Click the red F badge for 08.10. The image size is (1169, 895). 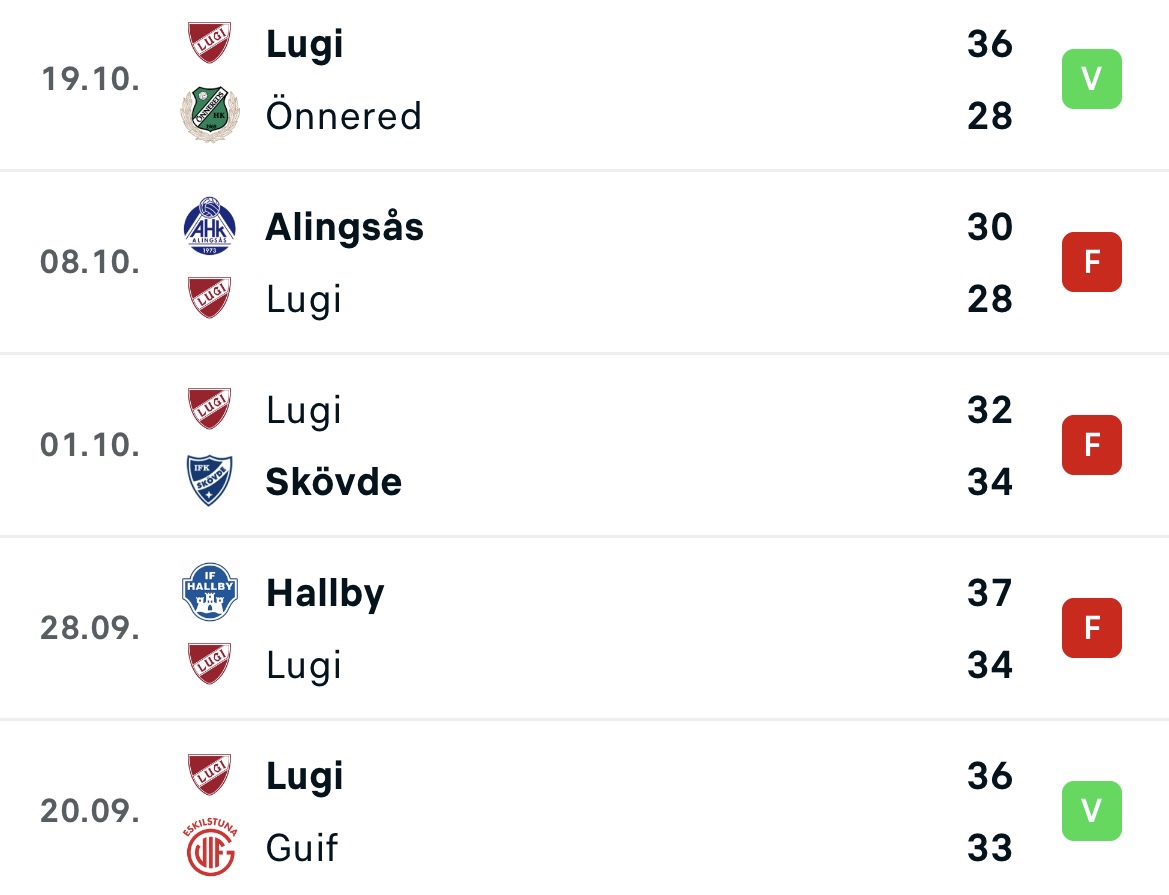[1091, 262]
